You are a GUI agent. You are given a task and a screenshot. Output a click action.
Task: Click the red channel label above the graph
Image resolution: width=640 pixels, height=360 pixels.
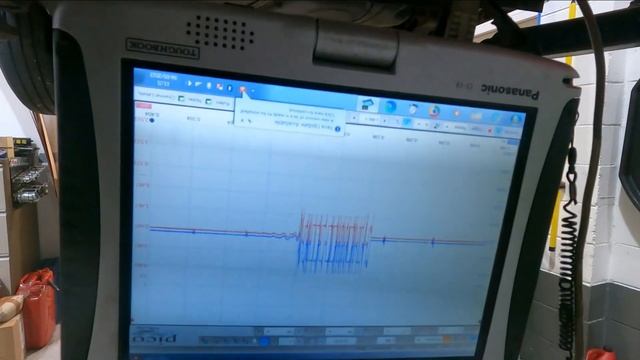(x=144, y=106)
